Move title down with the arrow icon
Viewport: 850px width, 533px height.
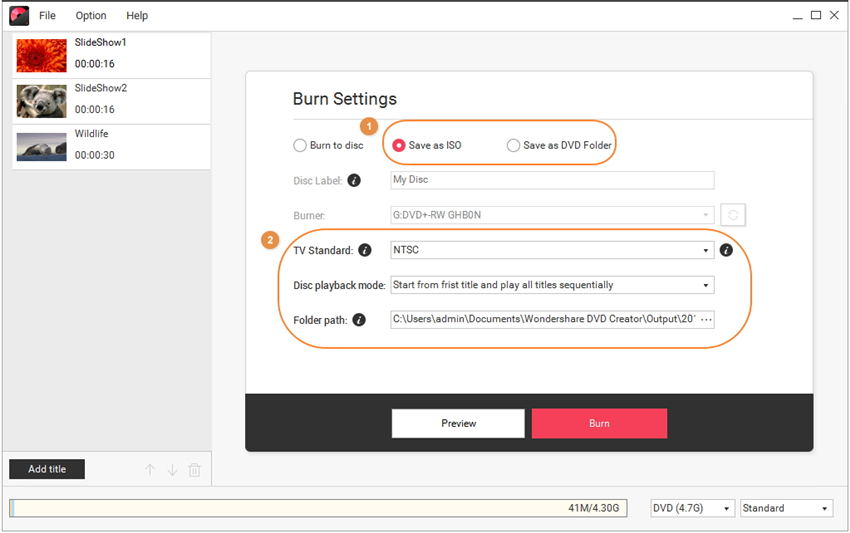[x=172, y=470]
